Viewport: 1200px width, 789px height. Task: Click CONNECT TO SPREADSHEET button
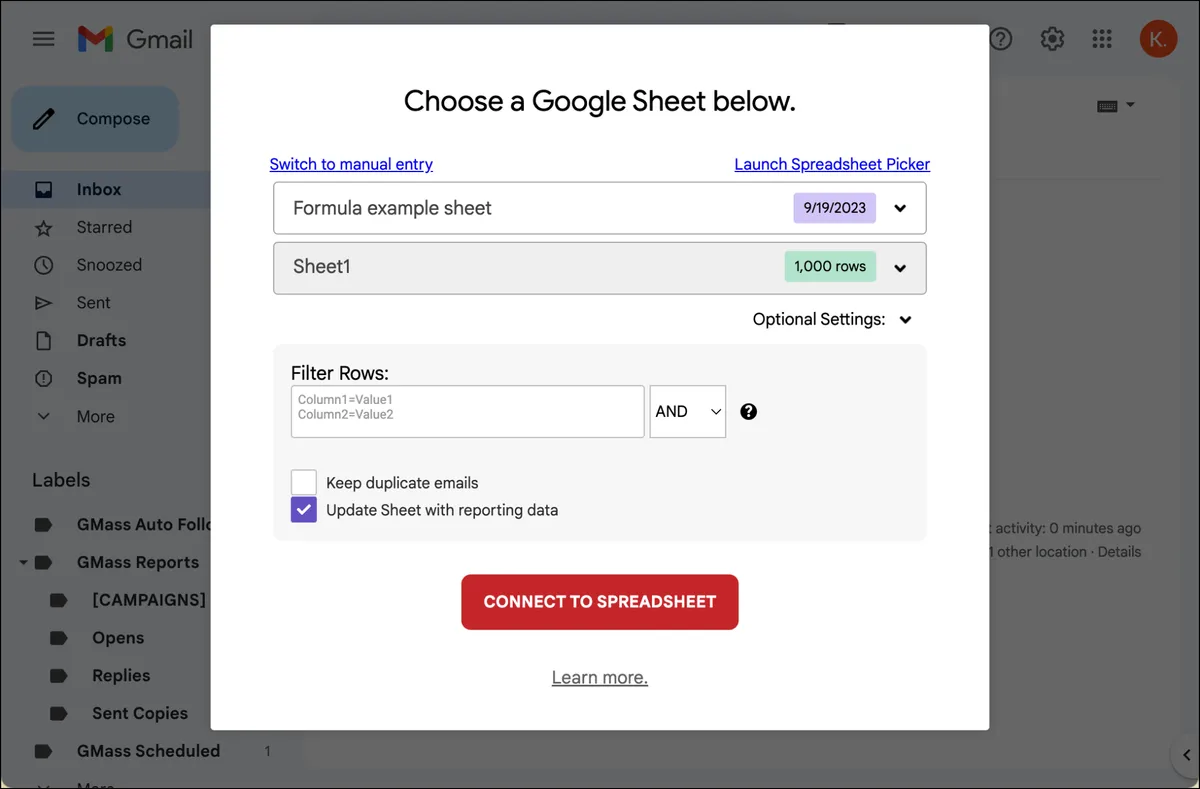(600, 602)
